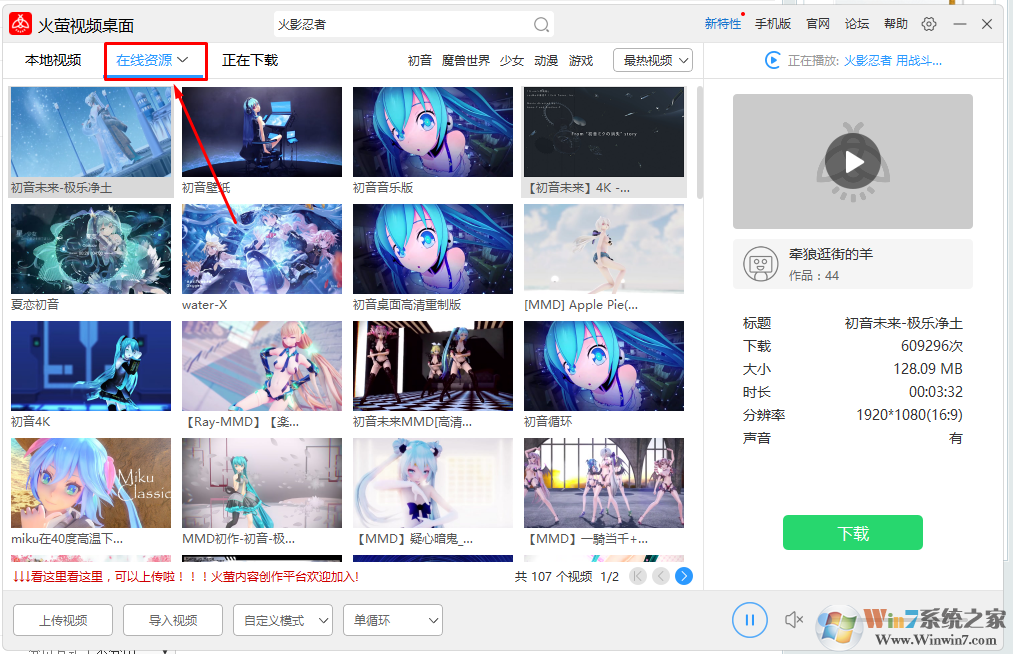Click the 上传视频 button
Viewport: 1013px width, 654px height.
click(x=63, y=620)
